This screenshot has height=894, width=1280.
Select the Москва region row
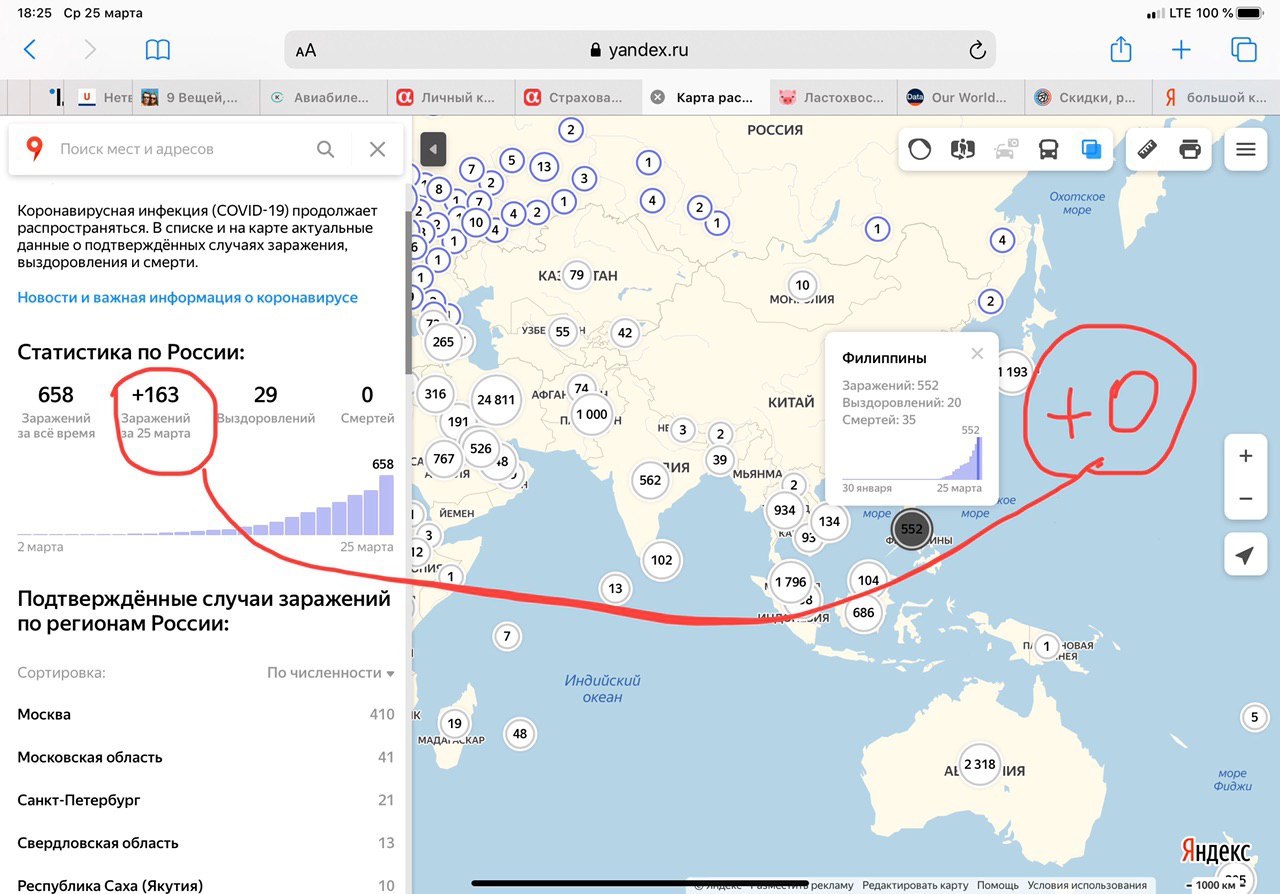coord(206,715)
